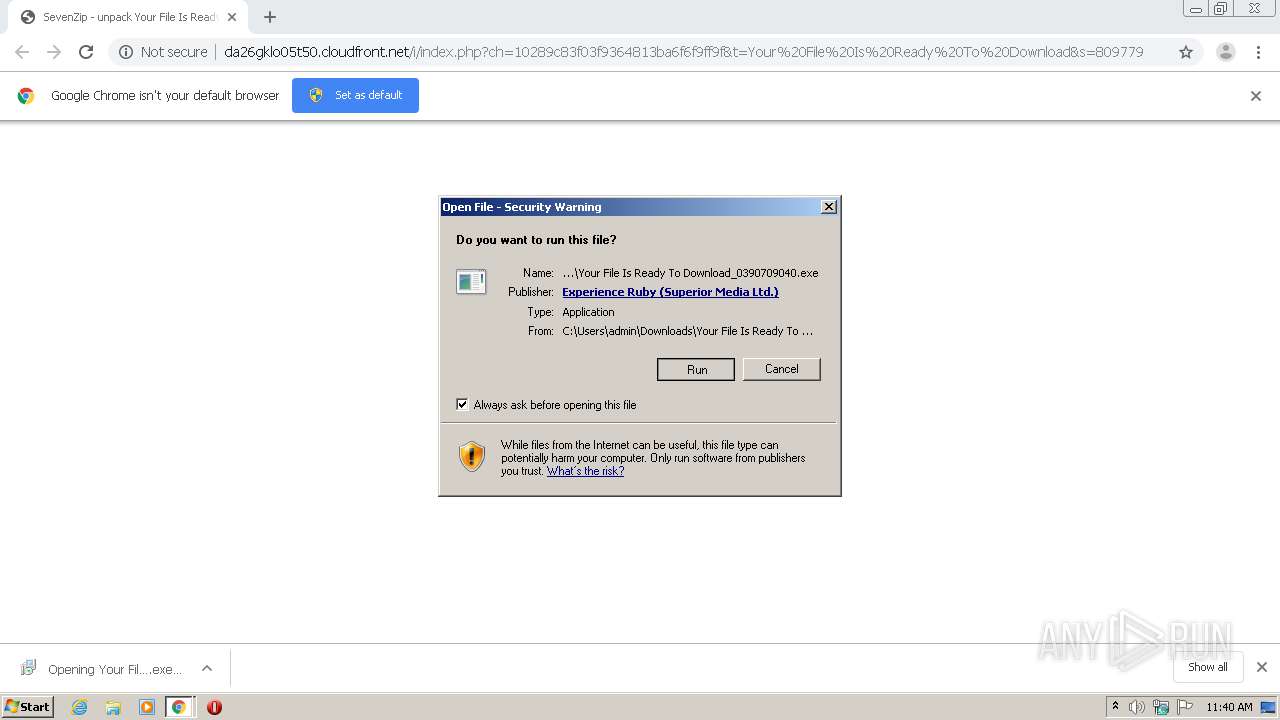Open the Chrome profile avatar icon

pos(1226,52)
